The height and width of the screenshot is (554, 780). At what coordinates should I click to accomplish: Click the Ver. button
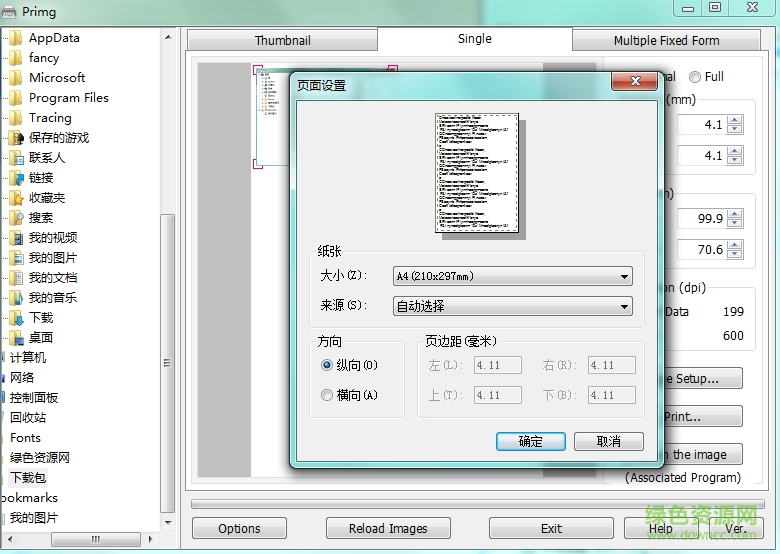[735, 528]
